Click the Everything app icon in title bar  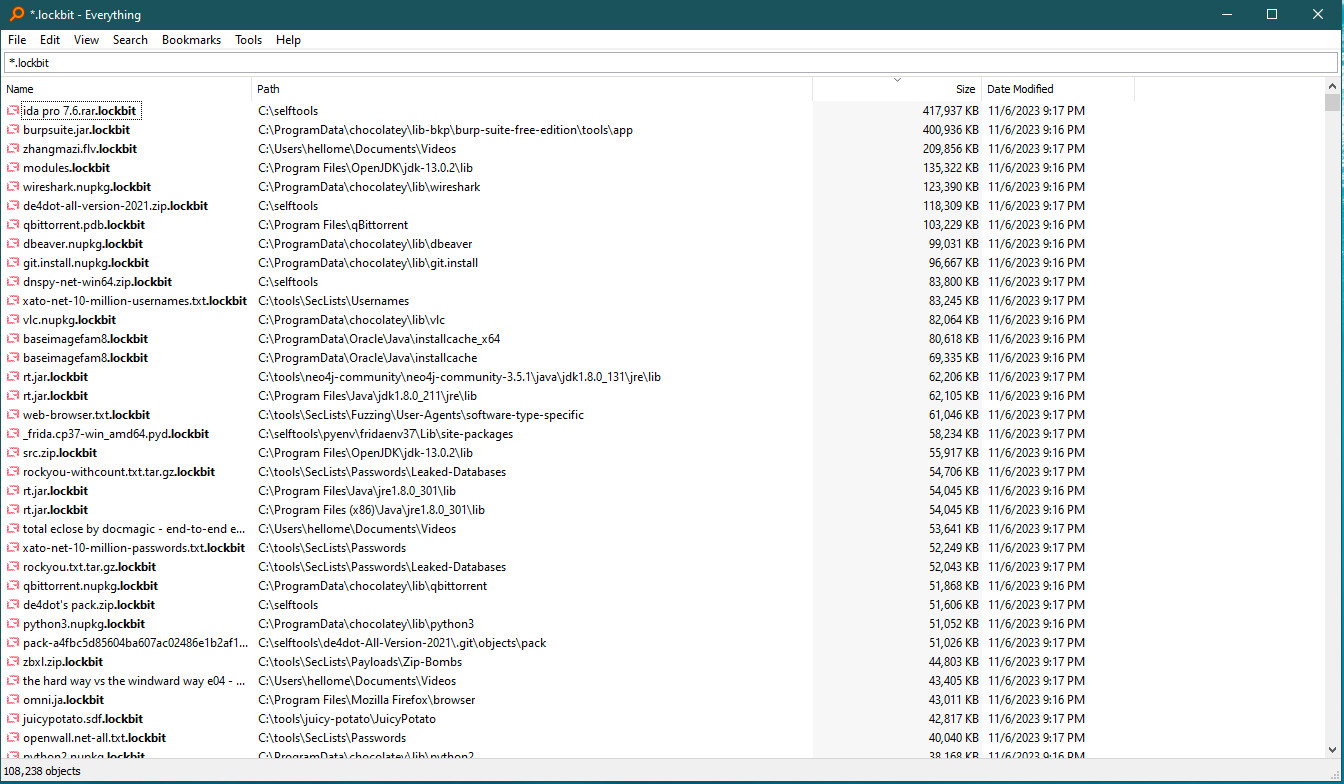tap(15, 15)
